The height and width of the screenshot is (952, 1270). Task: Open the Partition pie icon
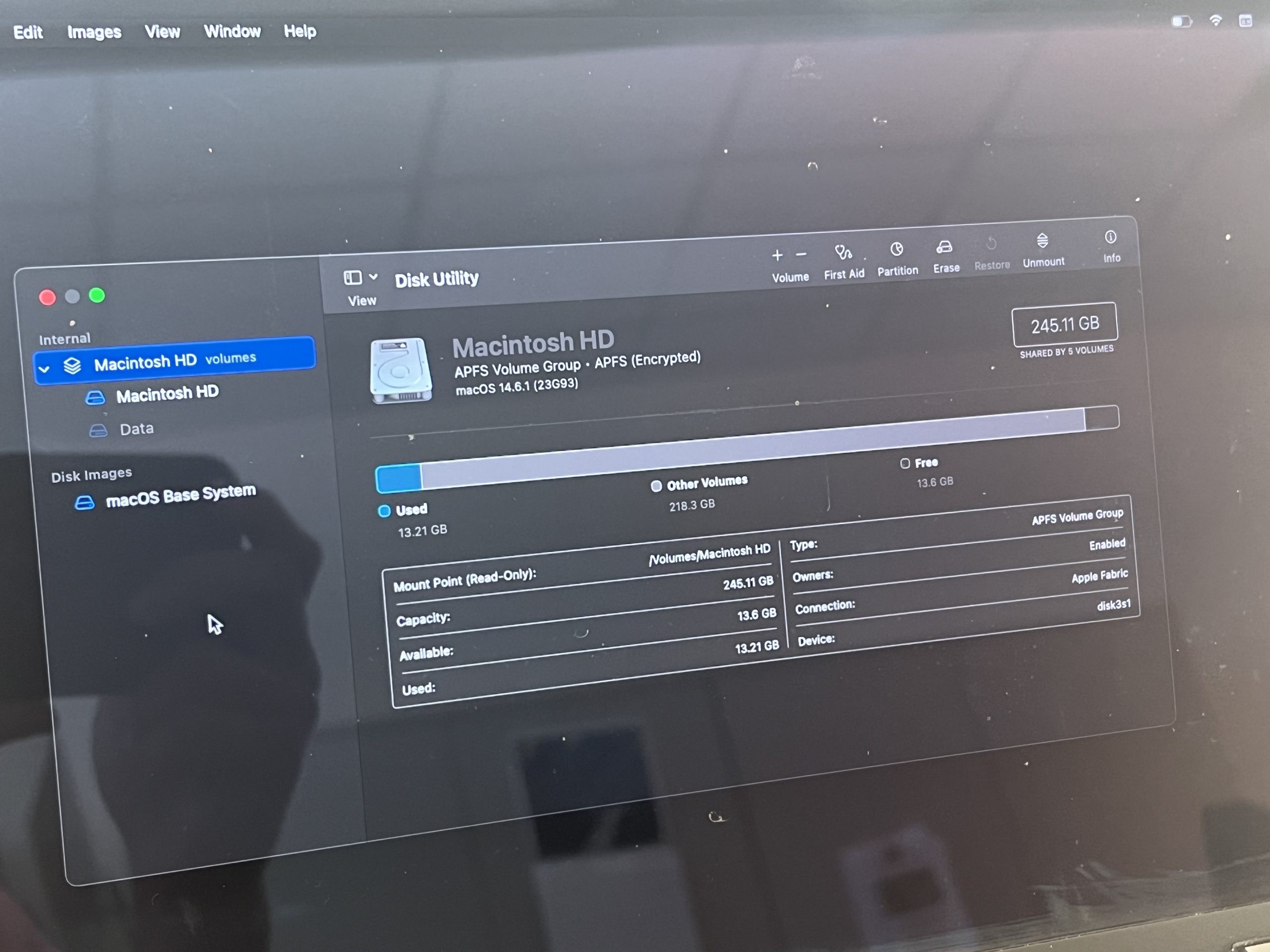[x=897, y=249]
